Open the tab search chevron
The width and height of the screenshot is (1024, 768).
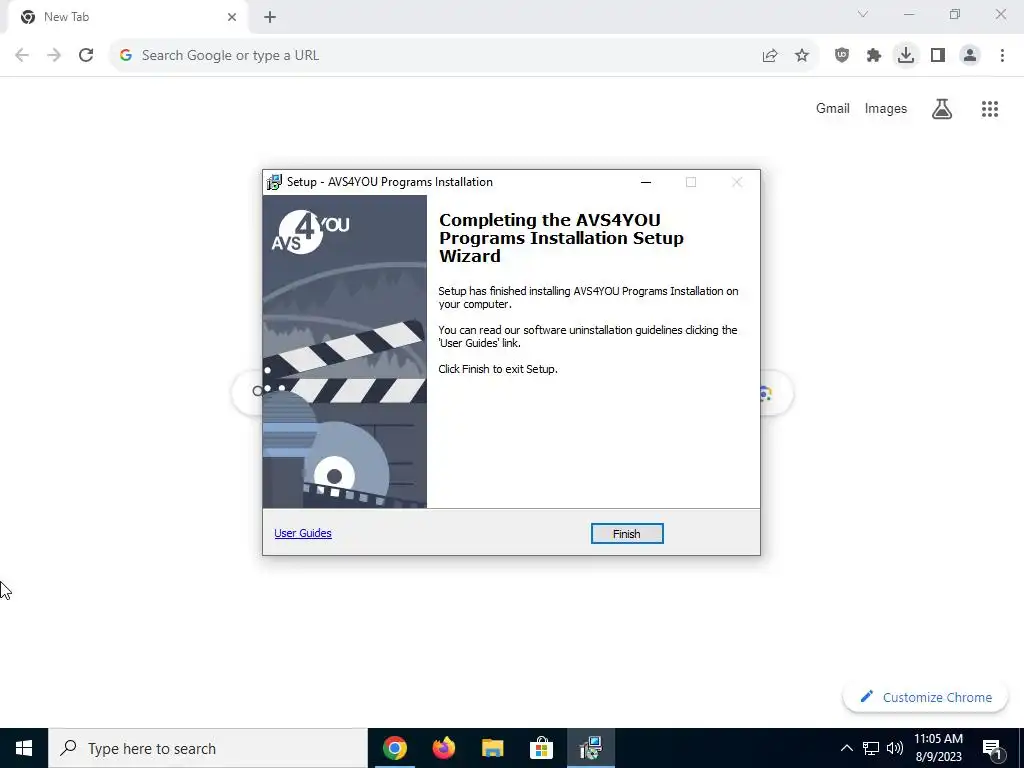(863, 14)
